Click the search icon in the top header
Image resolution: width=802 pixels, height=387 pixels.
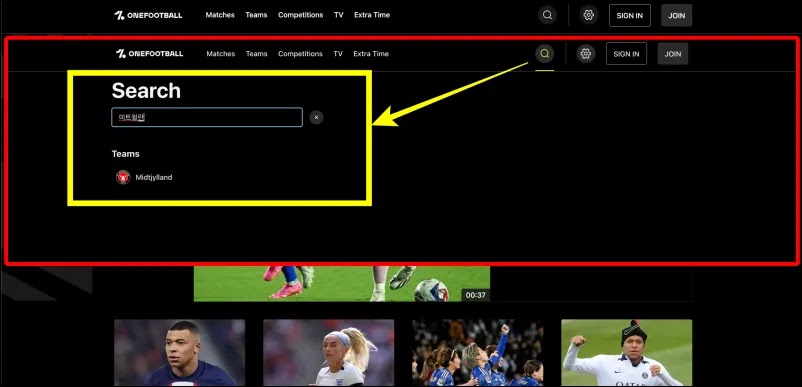click(x=547, y=15)
